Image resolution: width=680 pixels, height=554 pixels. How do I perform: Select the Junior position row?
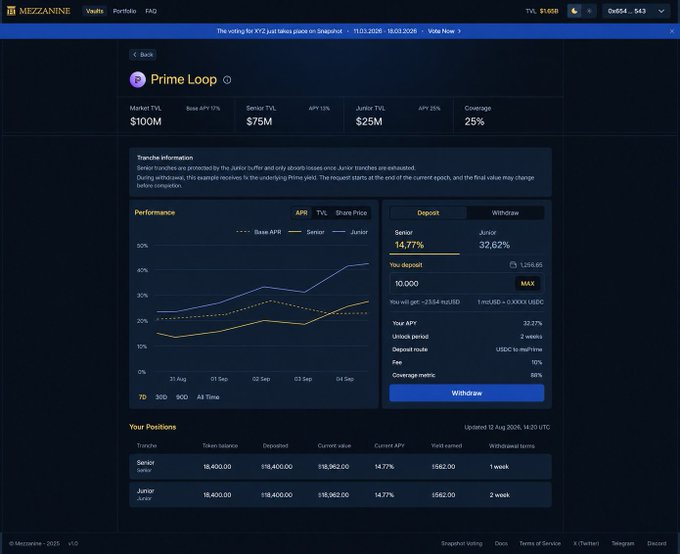point(340,495)
